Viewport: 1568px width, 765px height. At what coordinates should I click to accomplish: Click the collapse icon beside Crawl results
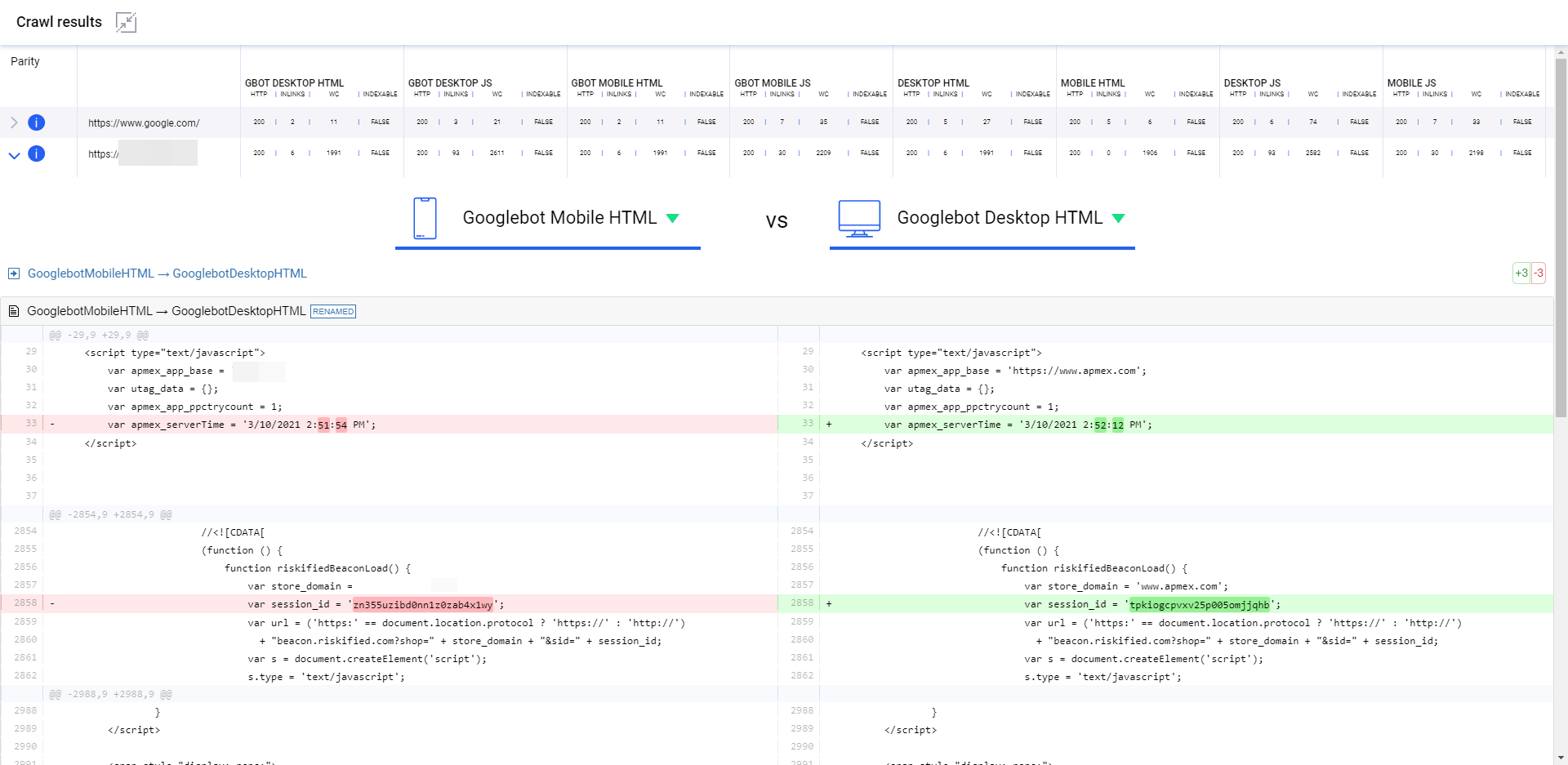click(126, 22)
